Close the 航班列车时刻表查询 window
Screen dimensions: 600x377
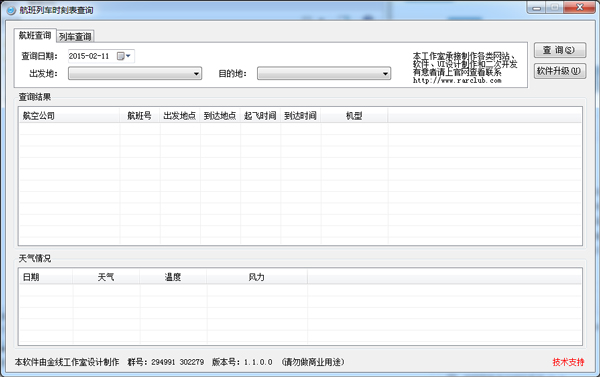click(580, 7)
